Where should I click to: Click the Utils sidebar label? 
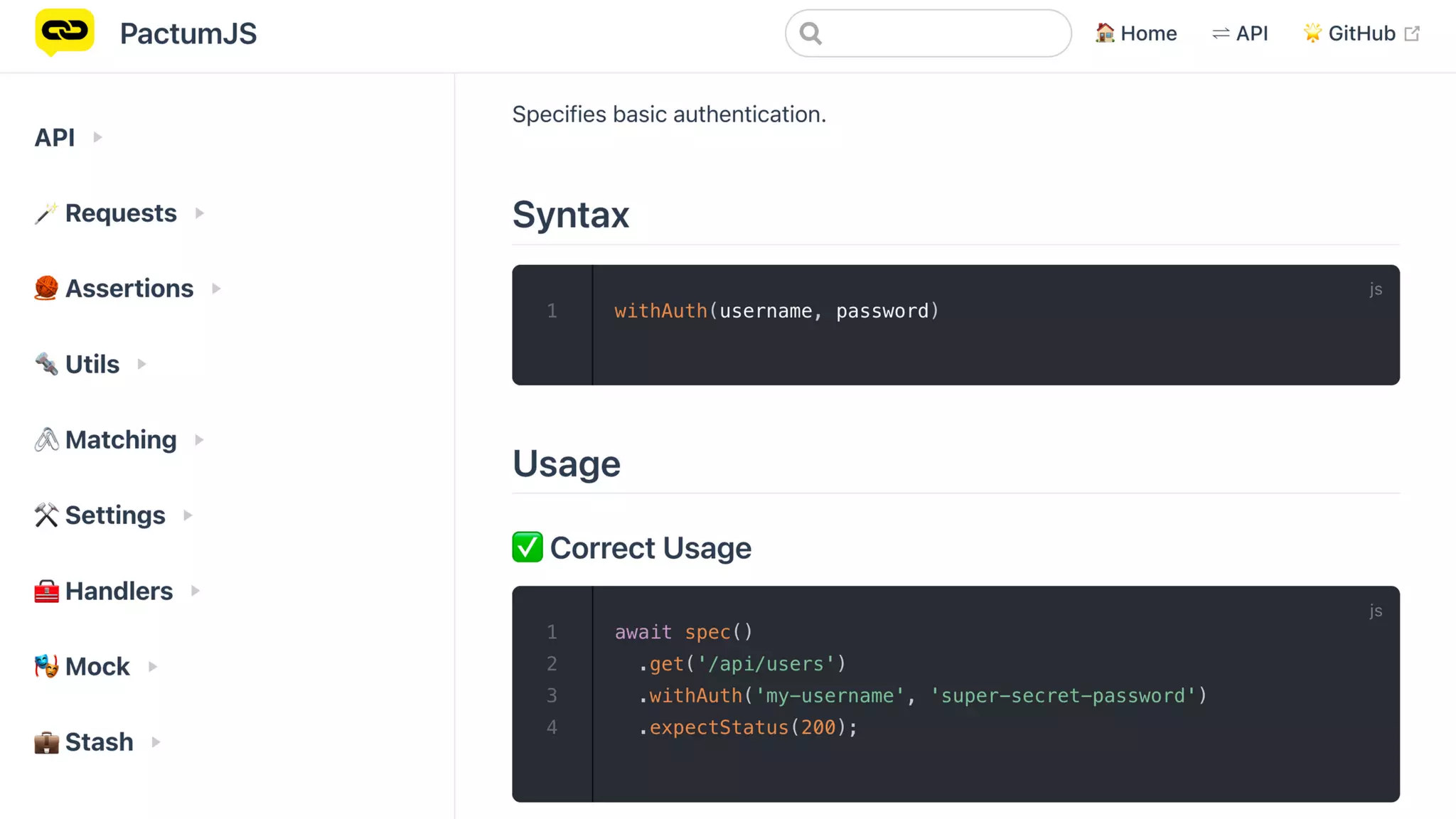pos(92,364)
